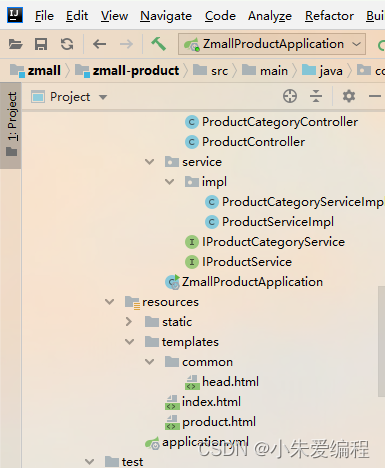385x468 pixels.
Task: Click the product.html file icon
Action: [172, 423]
